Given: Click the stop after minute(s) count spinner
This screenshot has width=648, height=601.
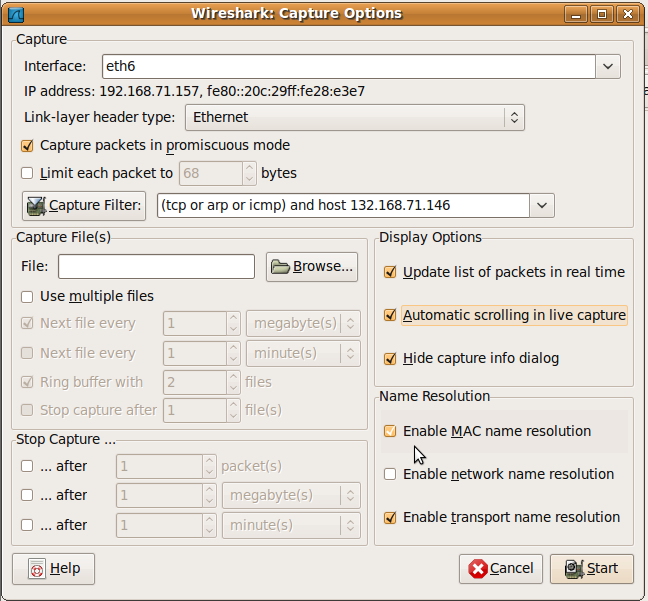Looking at the screenshot, I should coord(166,525).
